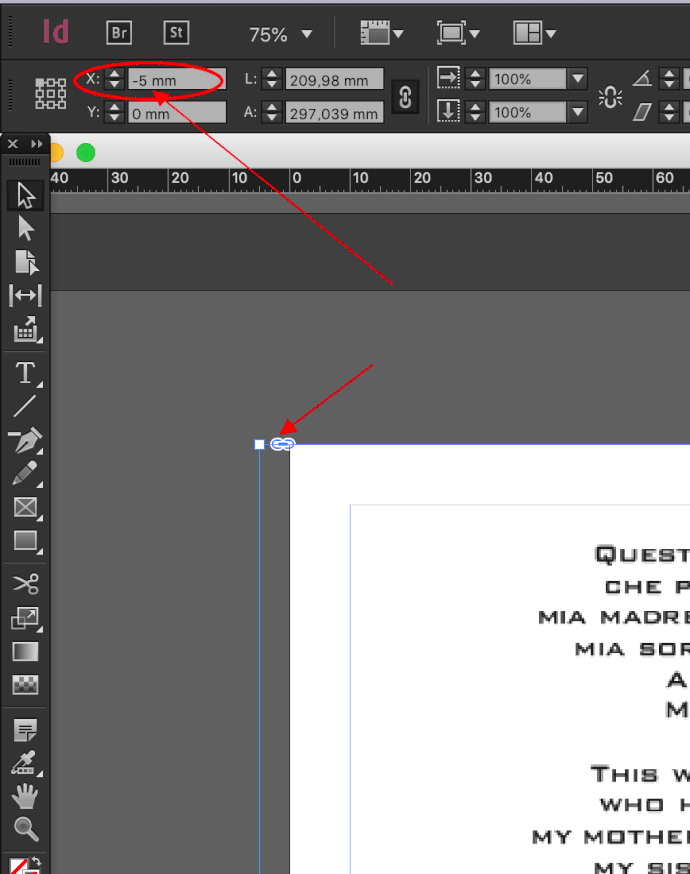Close the tools panel with X

[x=13, y=144]
